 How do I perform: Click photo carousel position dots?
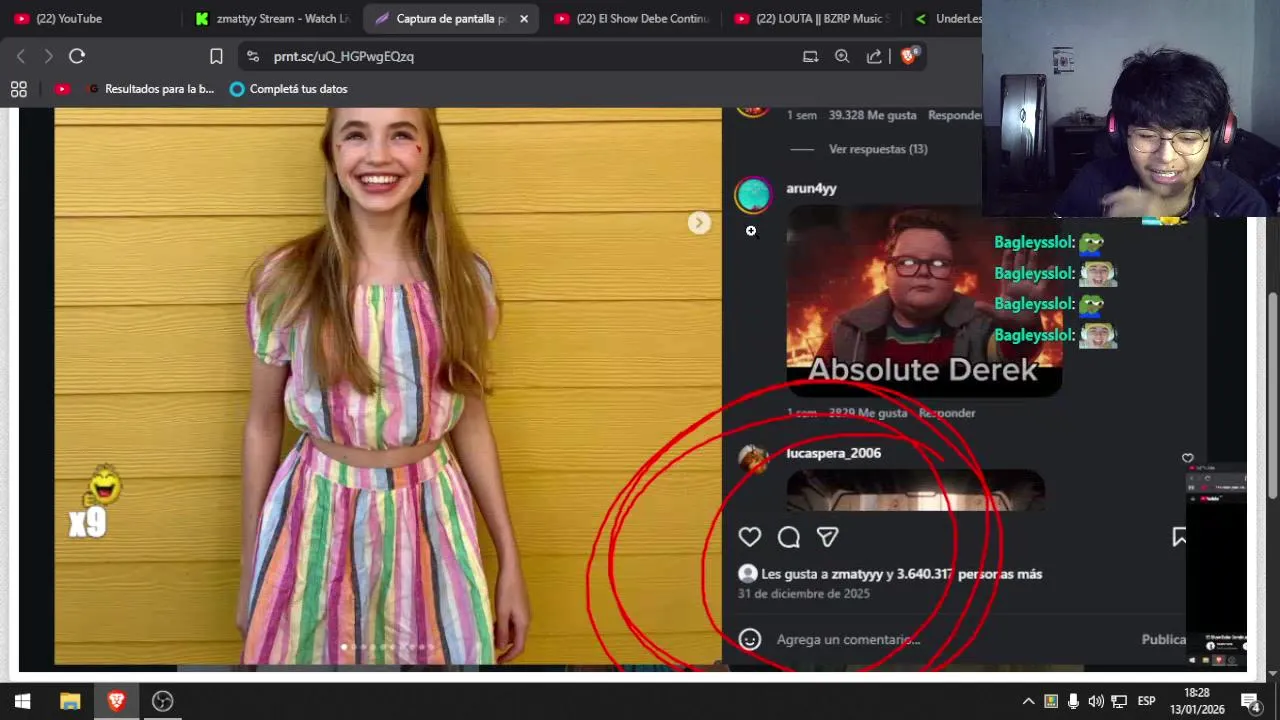point(388,647)
